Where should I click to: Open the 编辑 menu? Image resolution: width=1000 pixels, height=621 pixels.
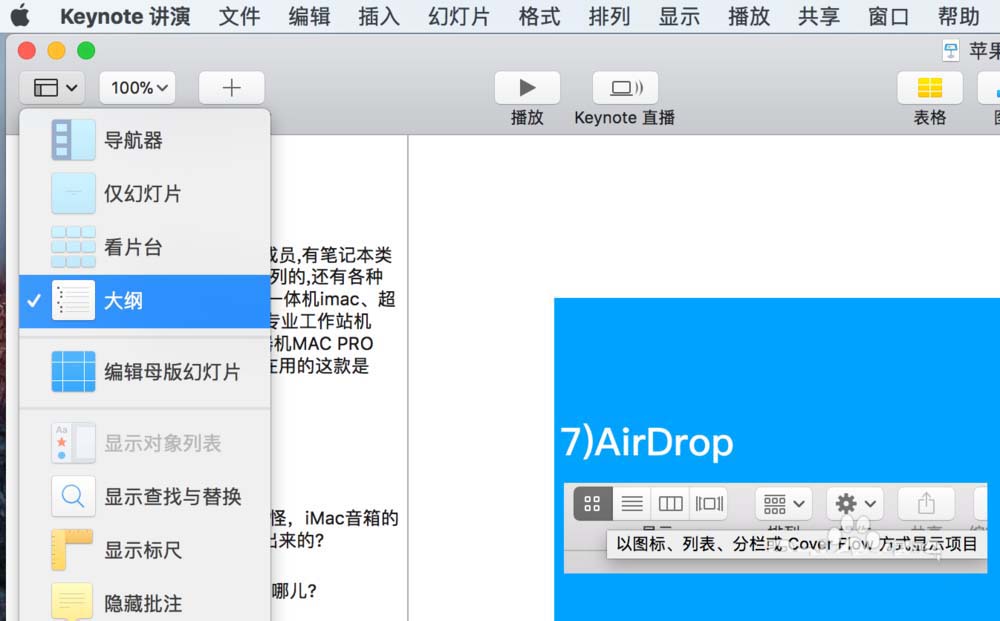click(309, 16)
